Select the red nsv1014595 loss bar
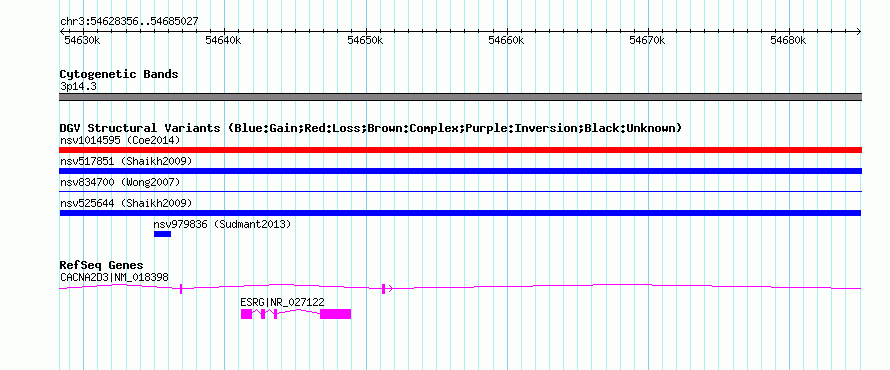The width and height of the screenshot is (890, 370). pyautogui.click(x=460, y=150)
